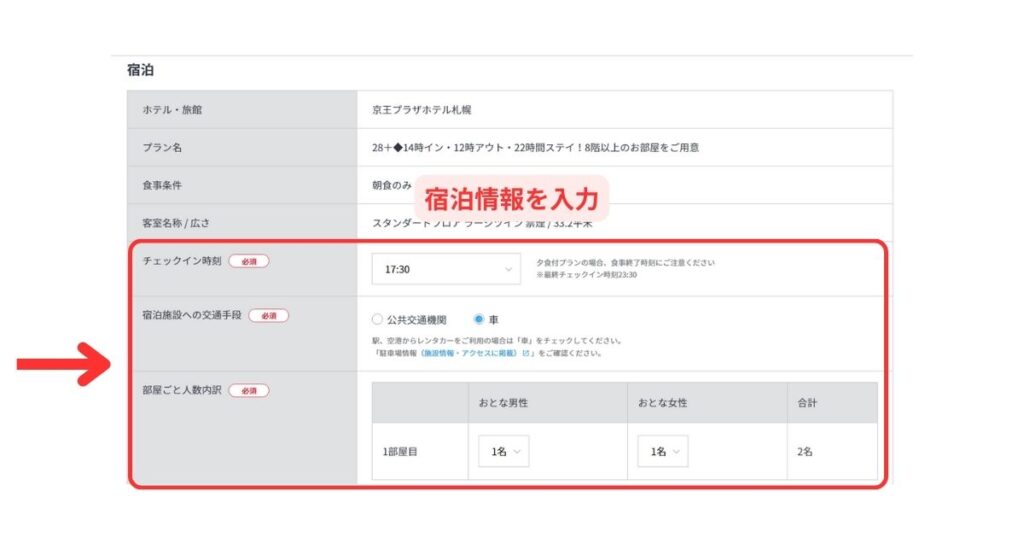Screen dimensions: 1024x538
Task: Click the 1部屋目 row label
Action: [x=401, y=452]
